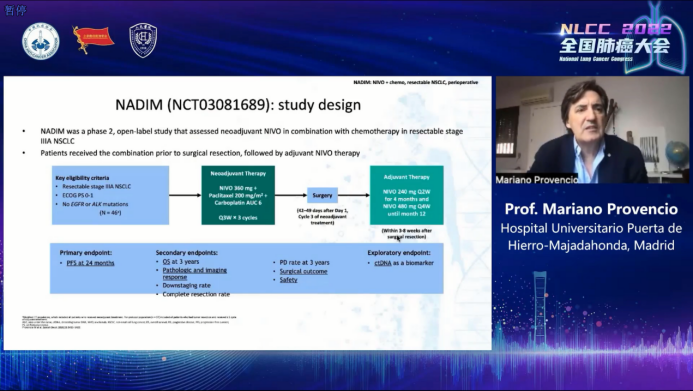693x391 pixels.
Task: Click the Neoadjuvant Therapy green box
Action: pos(238,195)
